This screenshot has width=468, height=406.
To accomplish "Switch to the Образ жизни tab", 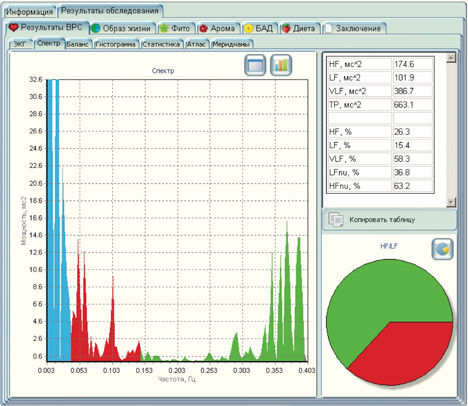I will 123,28.
